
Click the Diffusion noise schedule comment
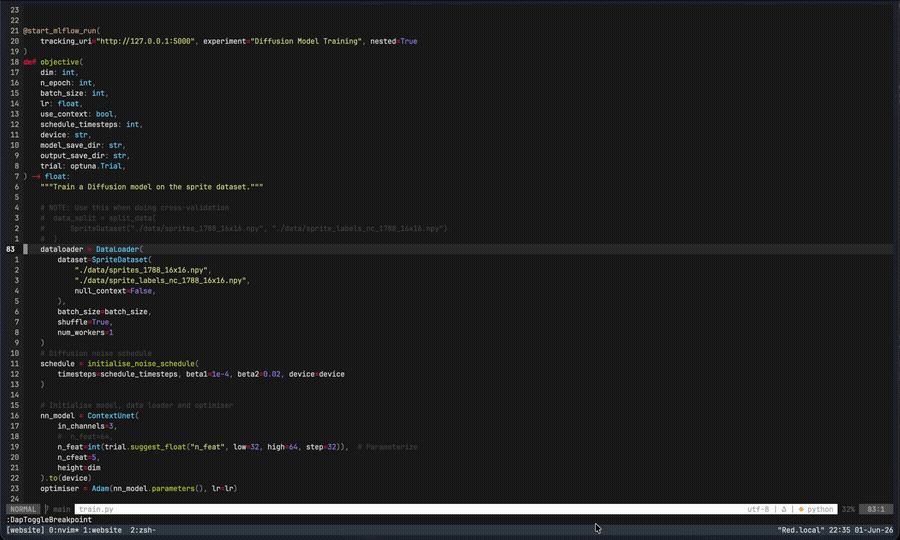[96, 353]
